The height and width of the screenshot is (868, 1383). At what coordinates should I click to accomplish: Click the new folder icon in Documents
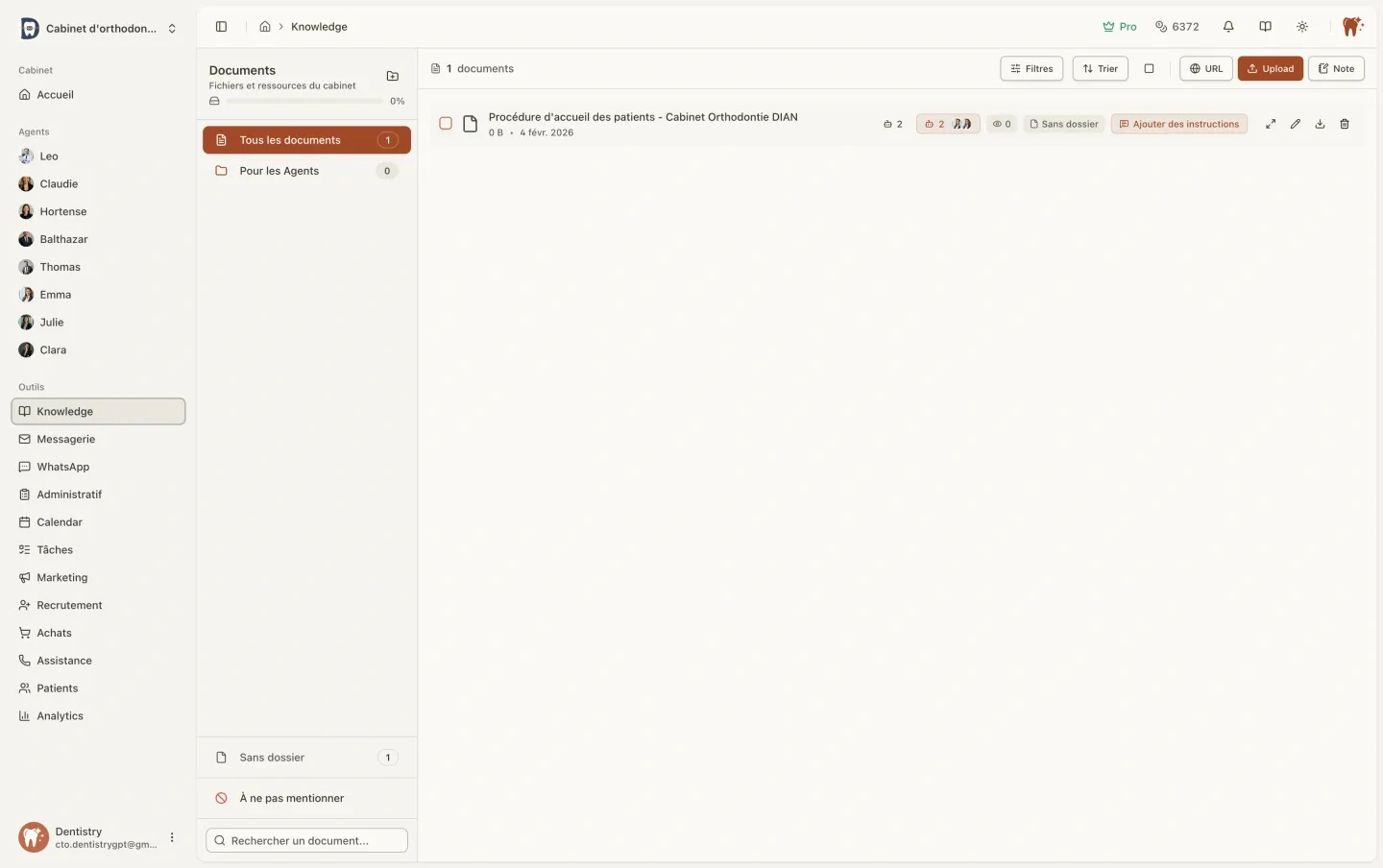(x=392, y=76)
